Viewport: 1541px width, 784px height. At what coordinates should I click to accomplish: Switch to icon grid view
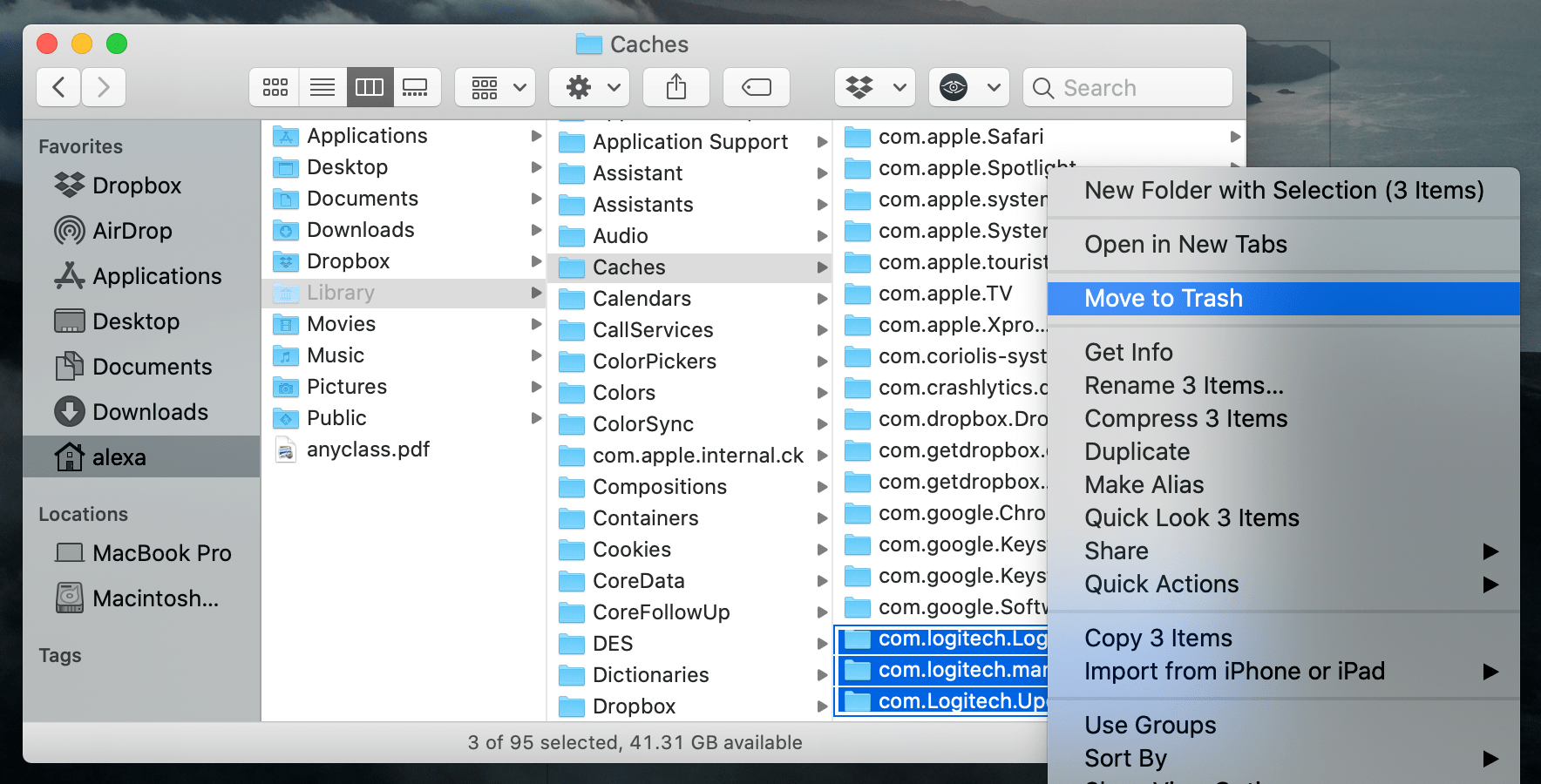coord(274,87)
